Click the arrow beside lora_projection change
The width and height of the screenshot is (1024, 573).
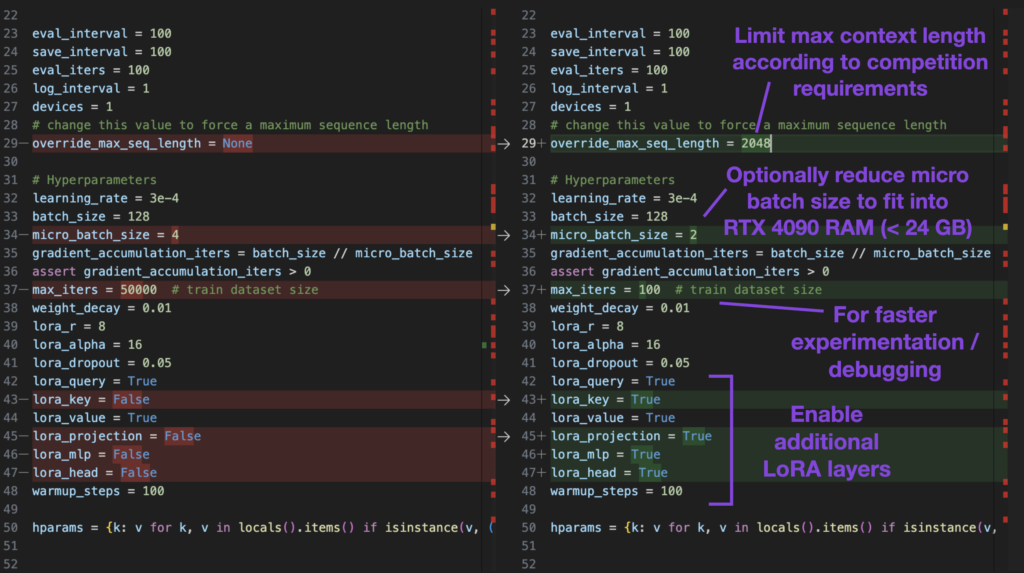pos(506,436)
